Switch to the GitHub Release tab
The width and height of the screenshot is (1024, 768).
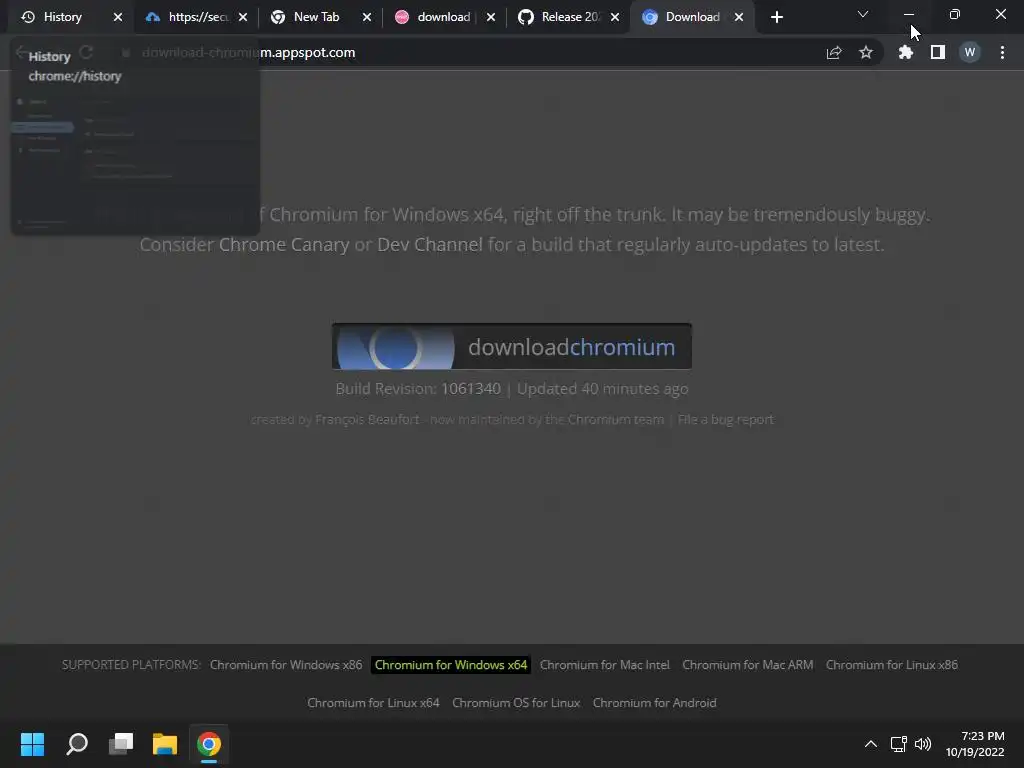coord(569,17)
